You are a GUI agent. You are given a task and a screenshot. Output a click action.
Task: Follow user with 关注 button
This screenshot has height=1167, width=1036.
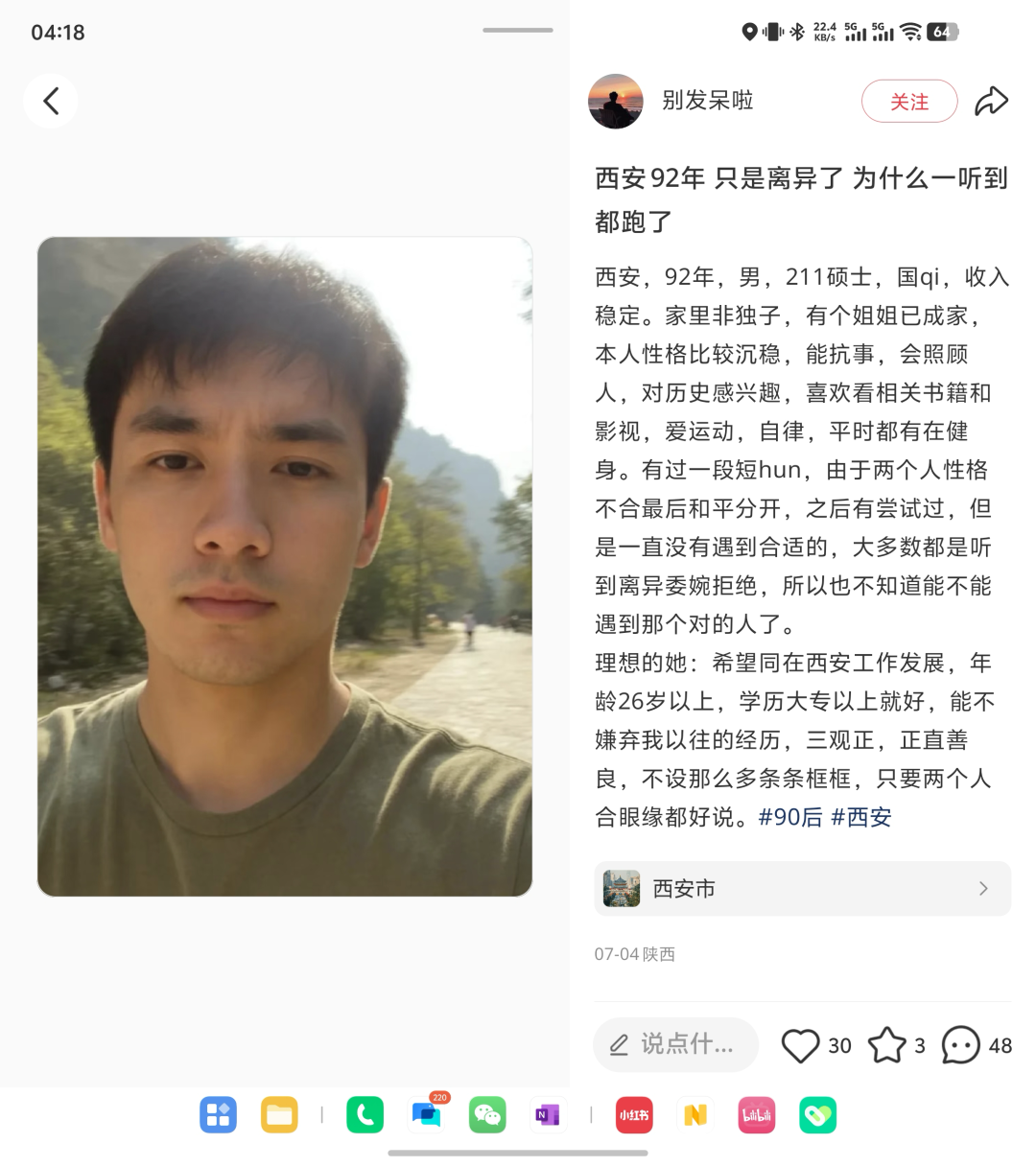[x=909, y=101]
